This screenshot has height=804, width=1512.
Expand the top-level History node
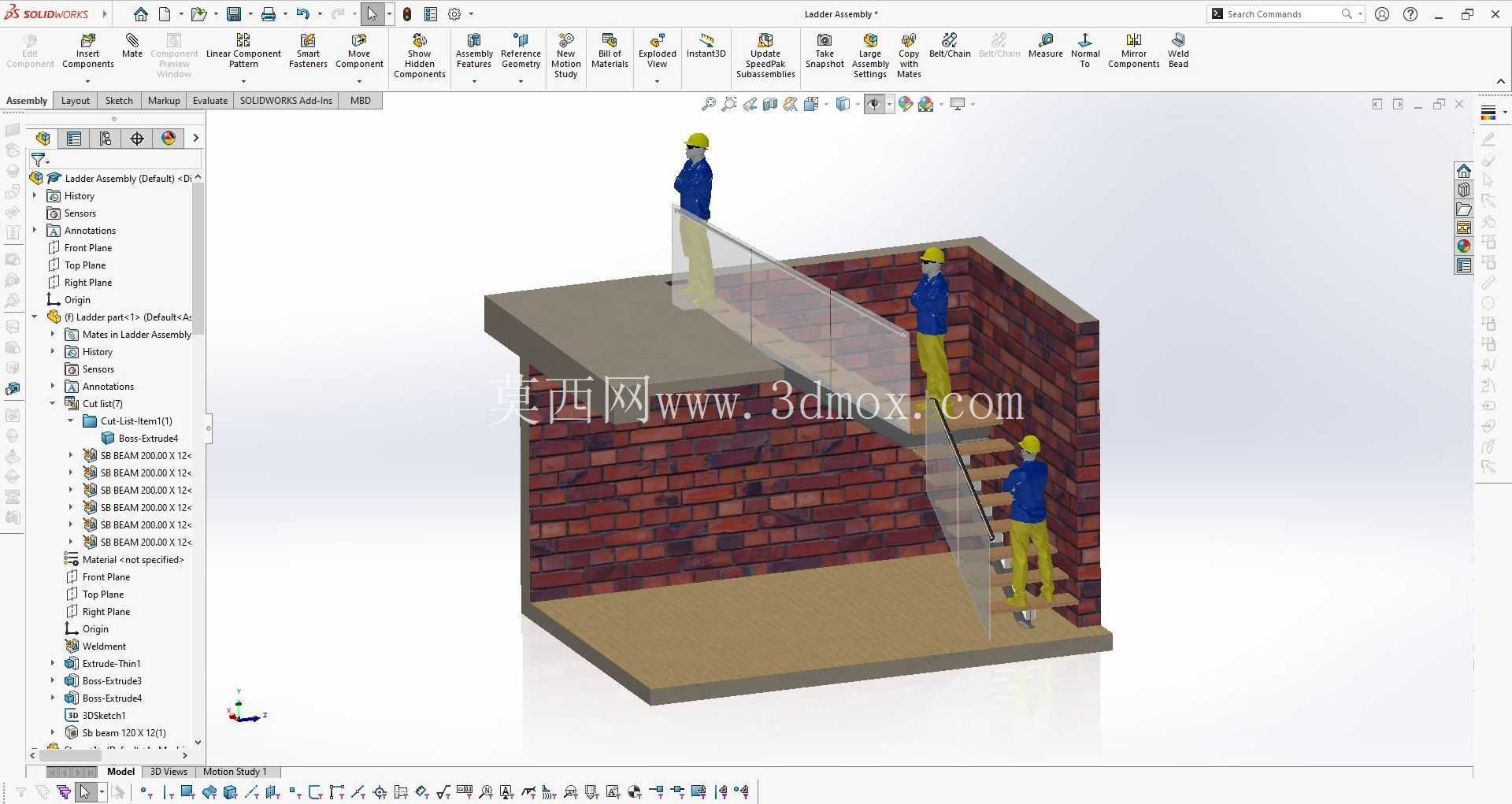tap(35, 195)
